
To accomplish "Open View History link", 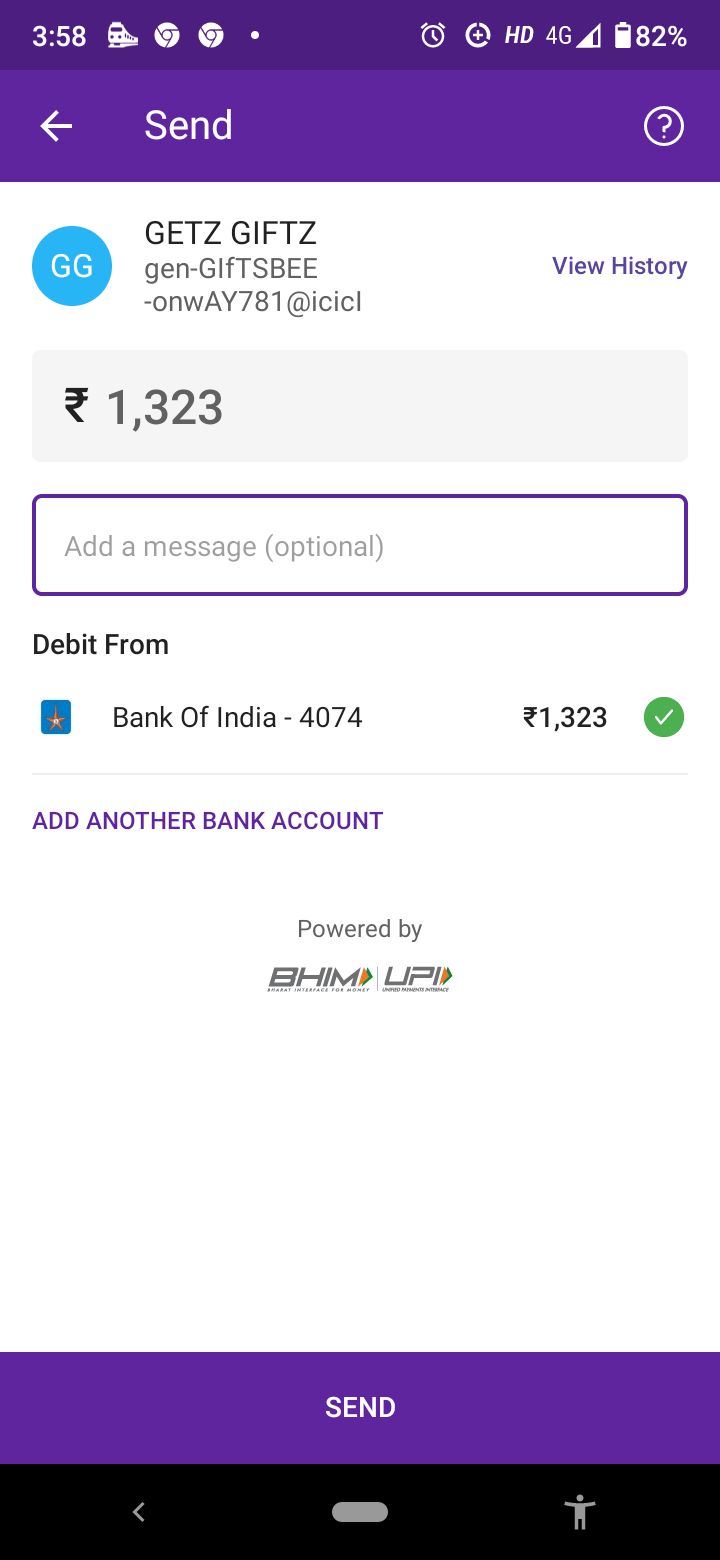I will (x=619, y=266).
